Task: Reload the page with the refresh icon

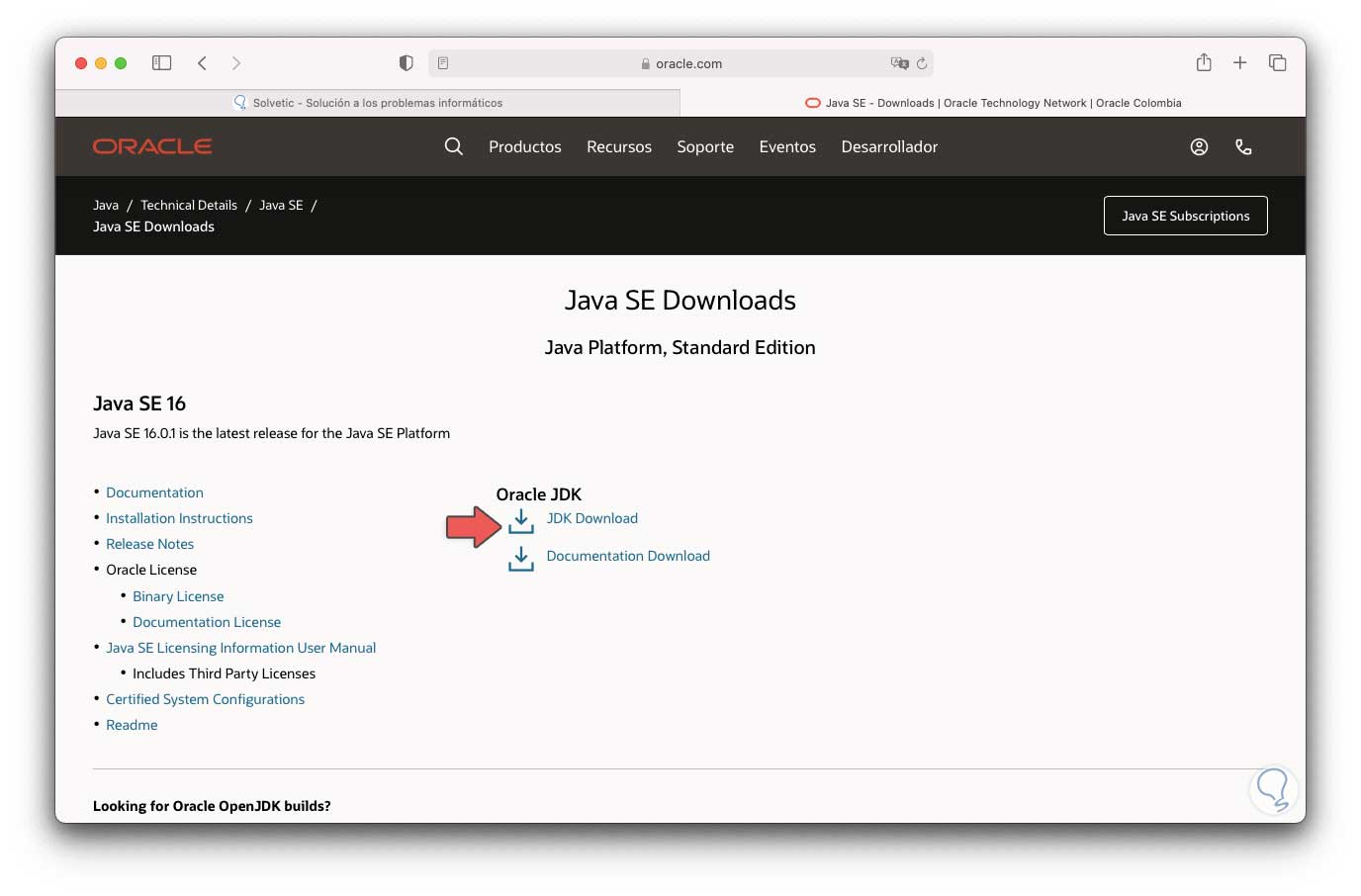Action: (x=922, y=63)
